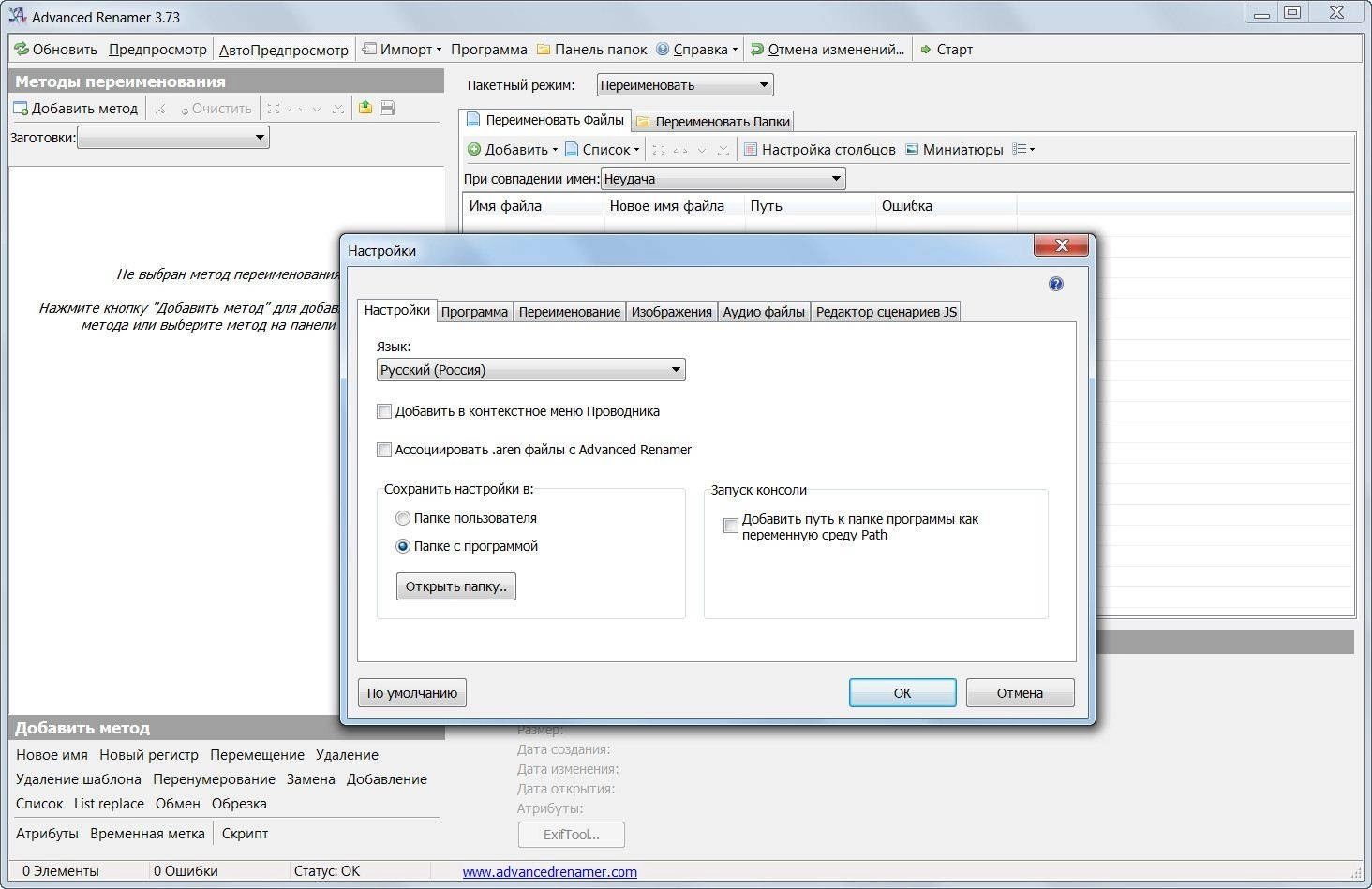Add the Перенумерование method
The width and height of the screenshot is (1372, 889).
[214, 779]
